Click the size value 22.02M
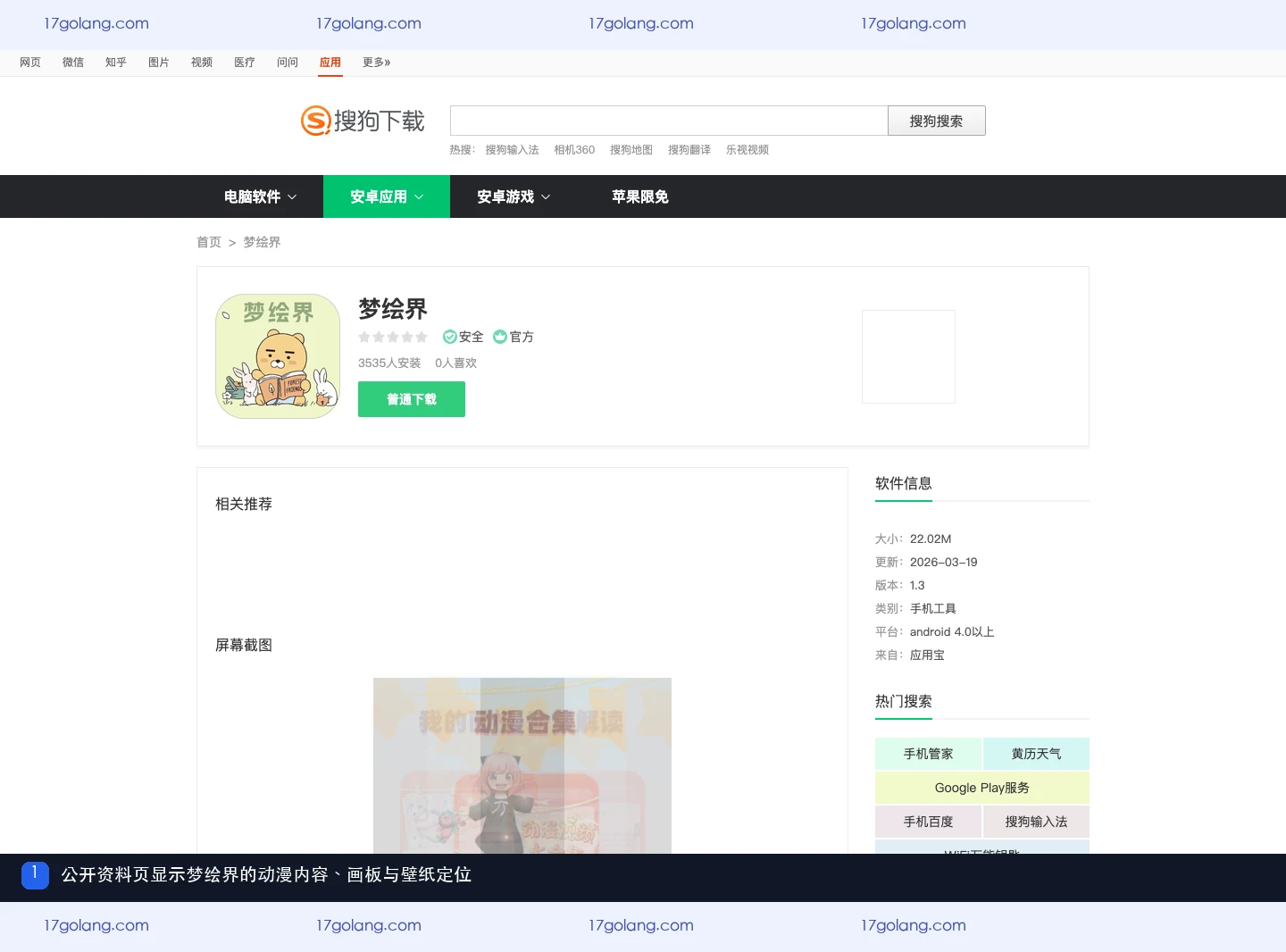Screen dimensions: 1286x952 coord(931,539)
